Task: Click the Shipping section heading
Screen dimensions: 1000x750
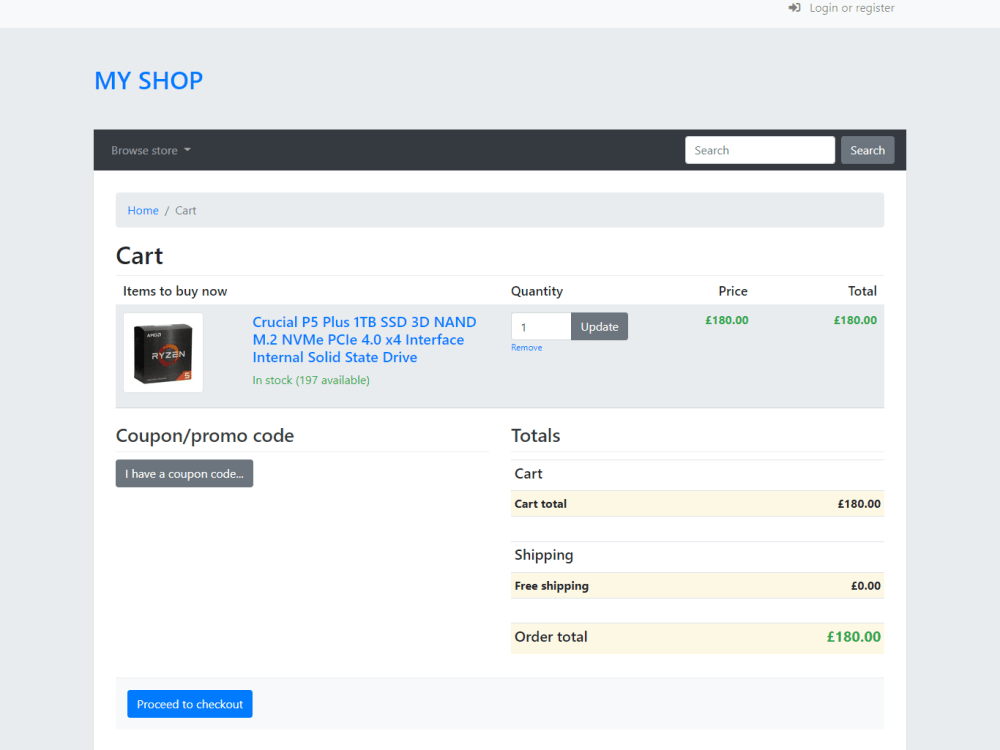Action: (543, 555)
